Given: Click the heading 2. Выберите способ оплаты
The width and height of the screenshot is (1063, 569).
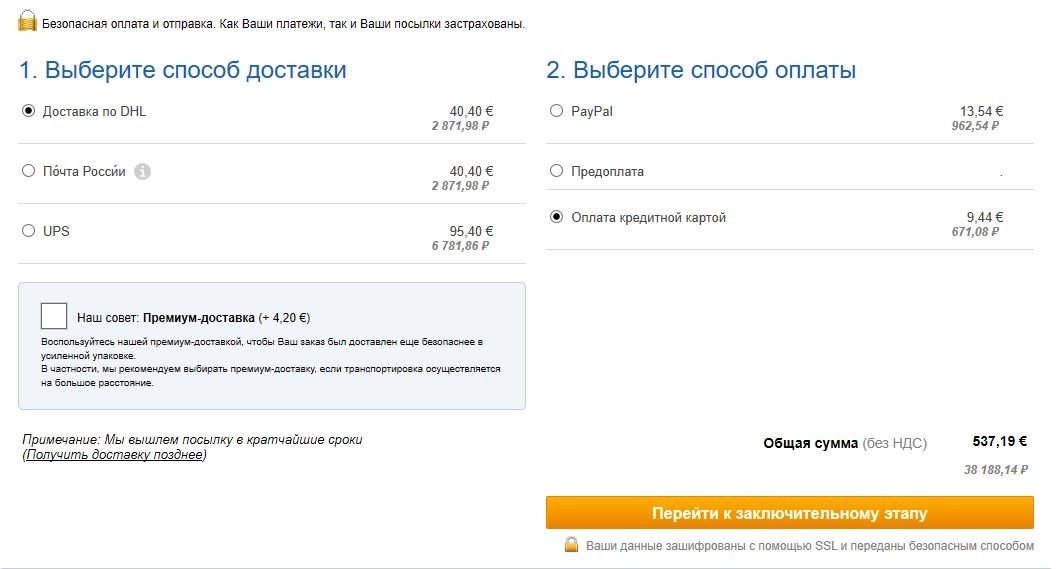Looking at the screenshot, I should [701, 71].
